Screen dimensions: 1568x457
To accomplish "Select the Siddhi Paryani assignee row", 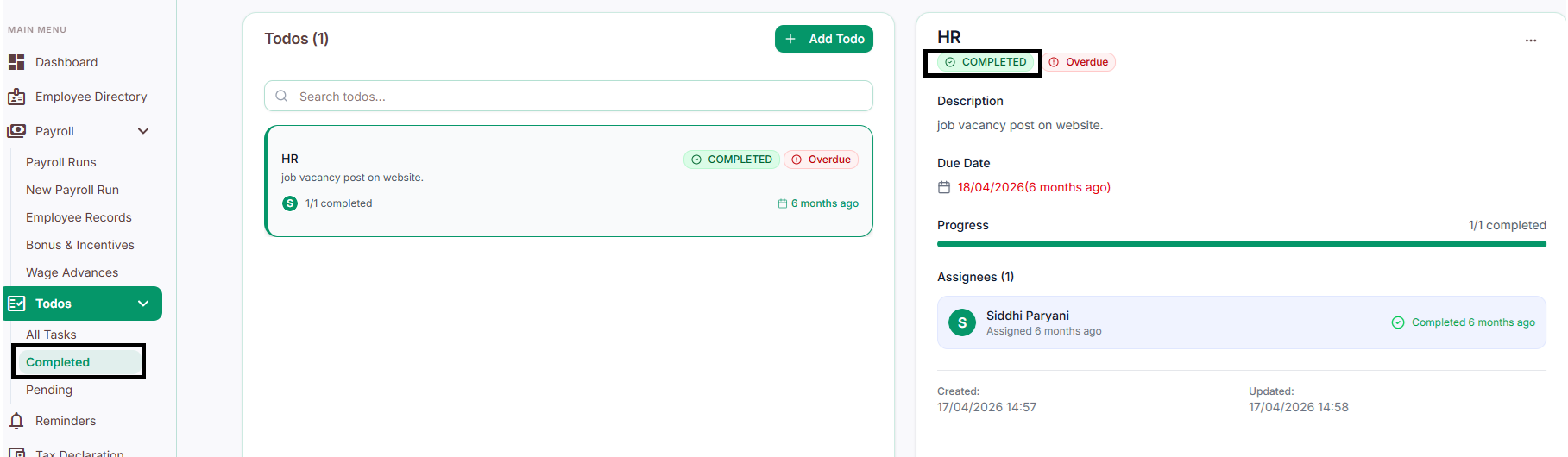I will [x=1242, y=322].
